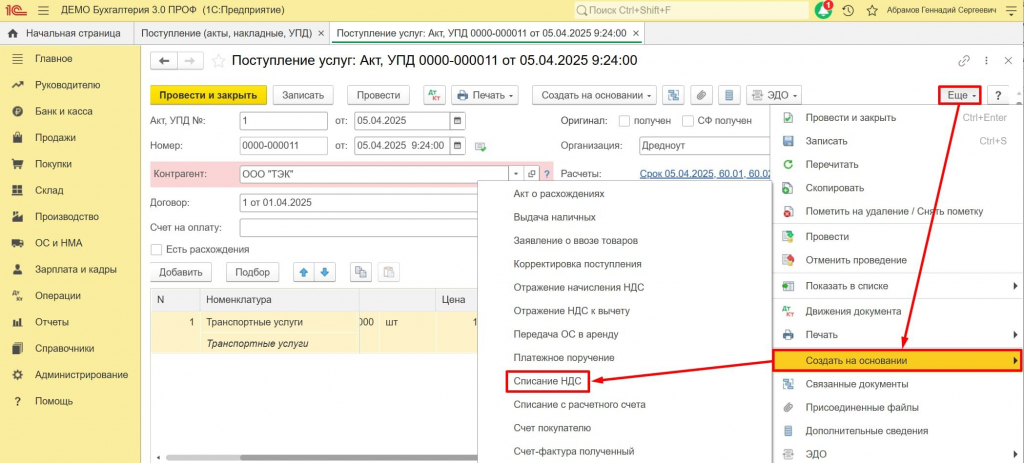Go forward with the right arrow button
The image size is (1024, 463).
click(x=189, y=61)
